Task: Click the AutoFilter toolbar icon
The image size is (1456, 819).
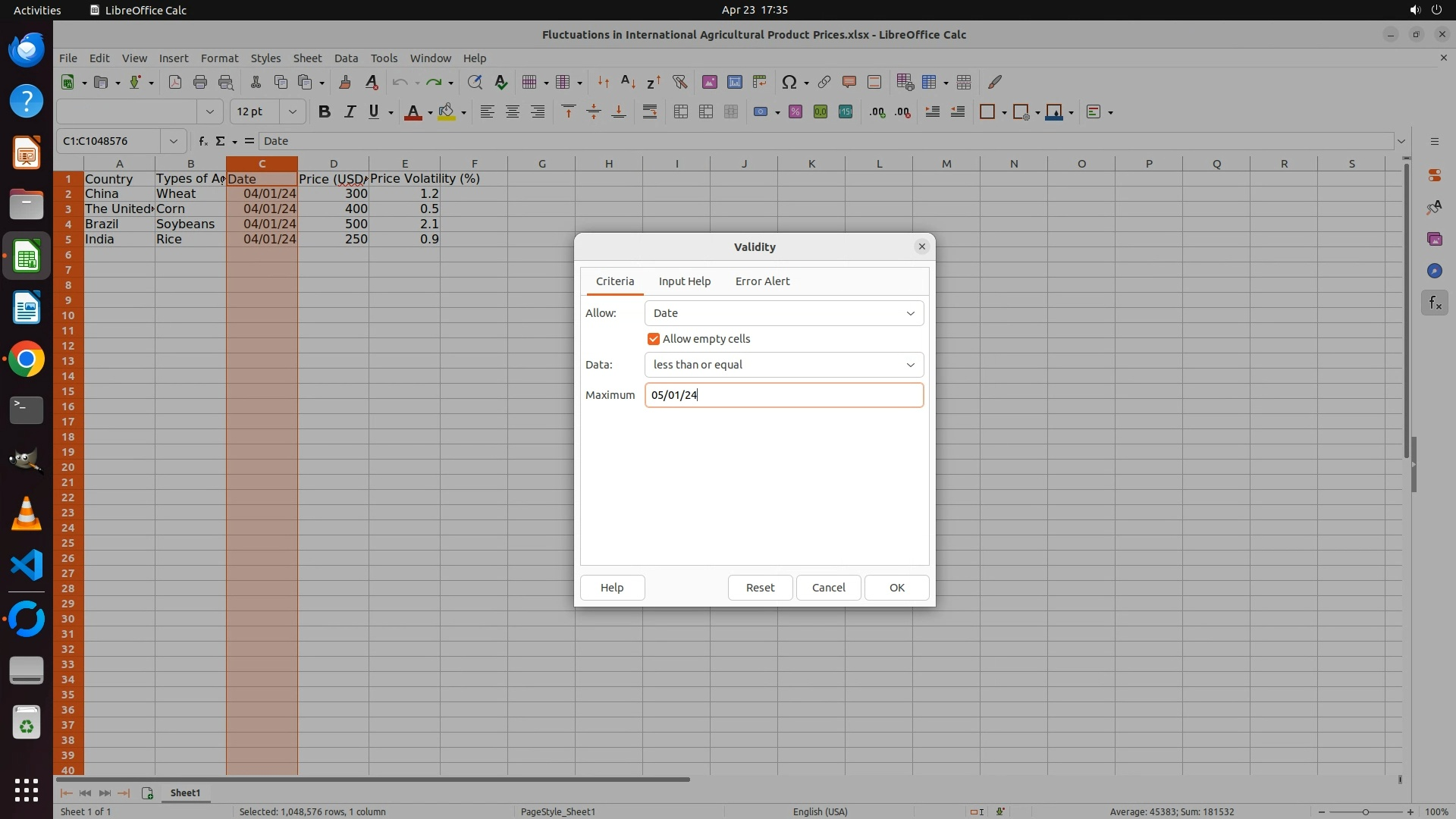Action: [x=679, y=82]
